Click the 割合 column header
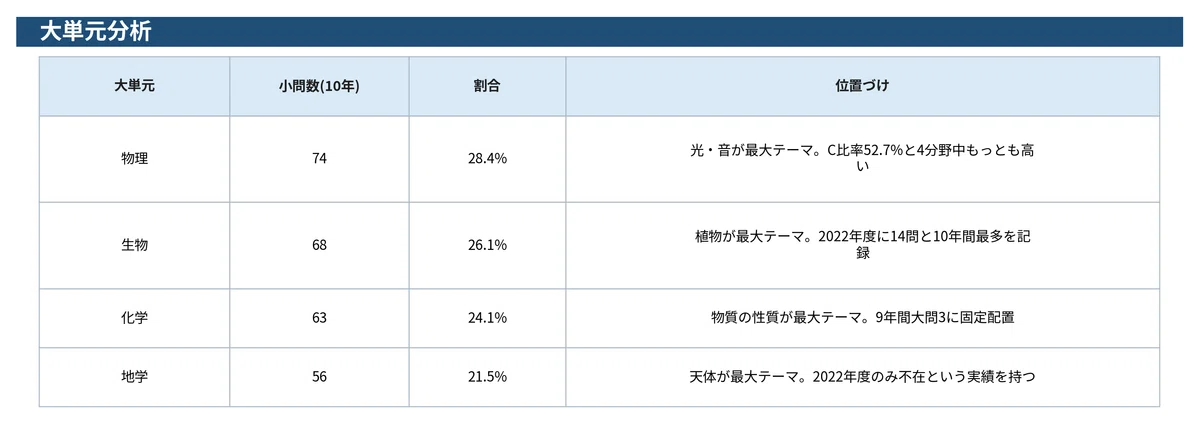1200x434 pixels. 487,86
